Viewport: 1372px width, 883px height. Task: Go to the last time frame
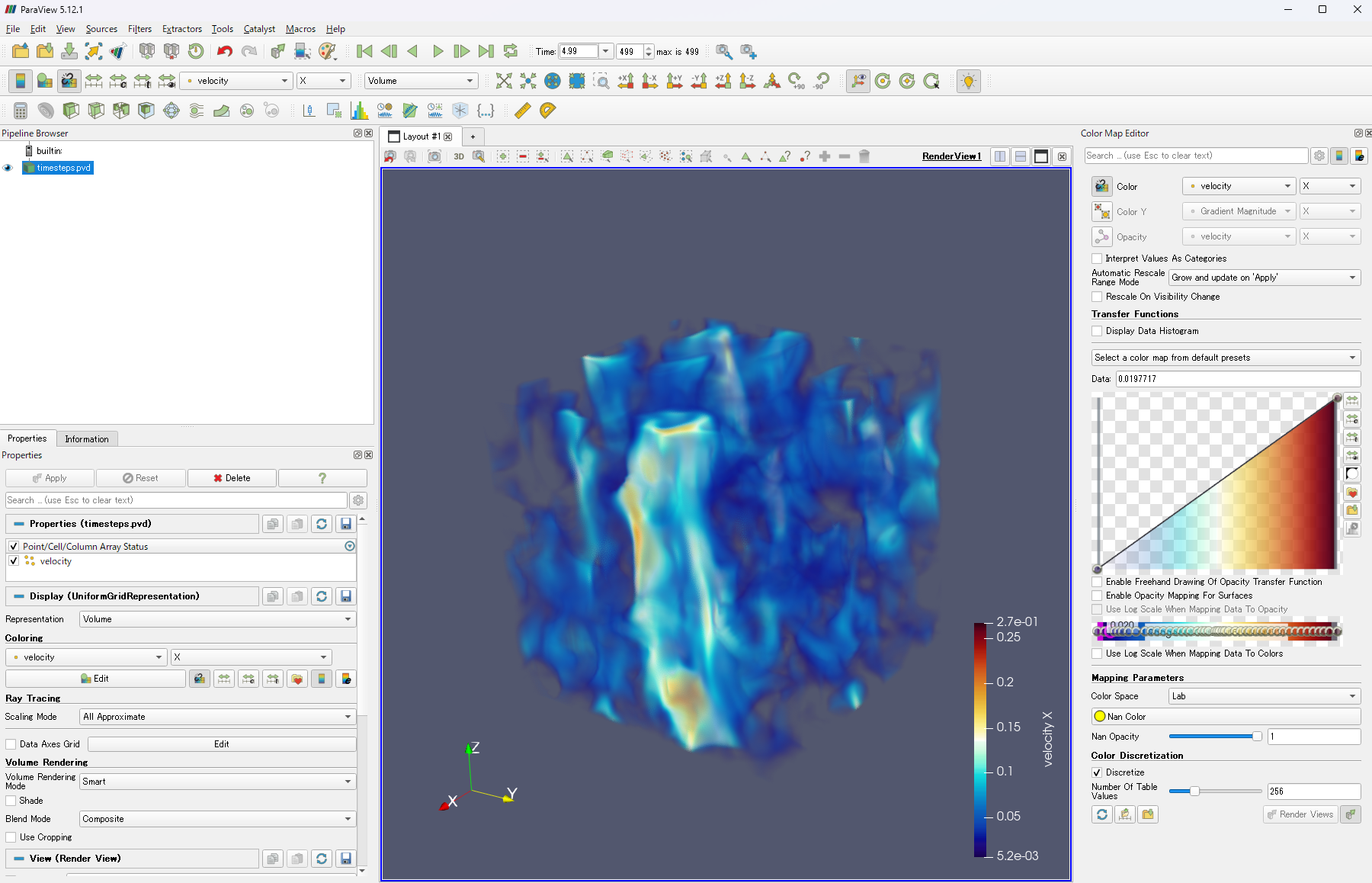click(x=486, y=51)
